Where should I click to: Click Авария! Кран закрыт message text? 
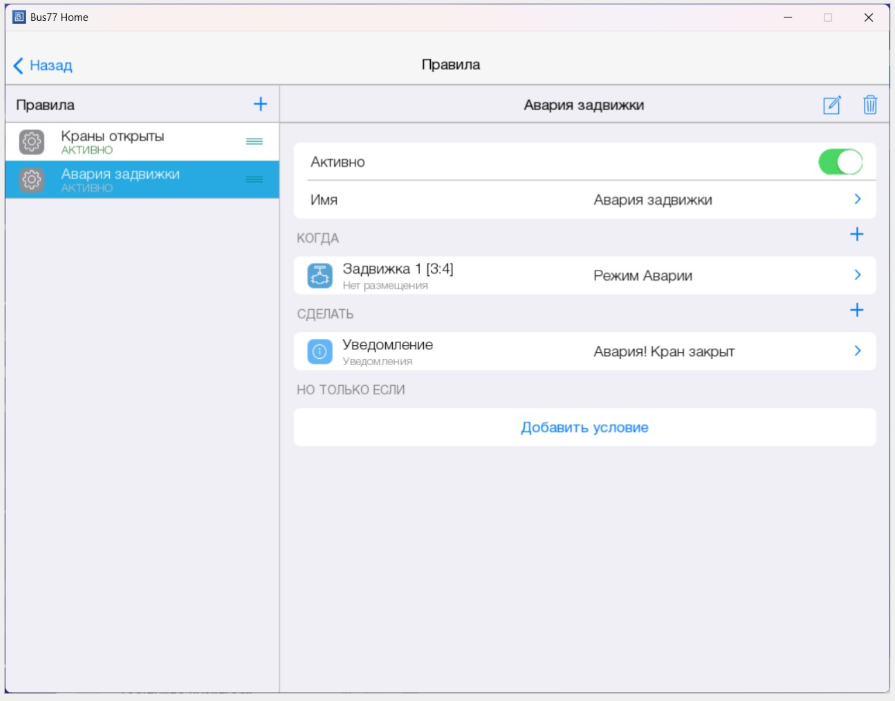(664, 352)
